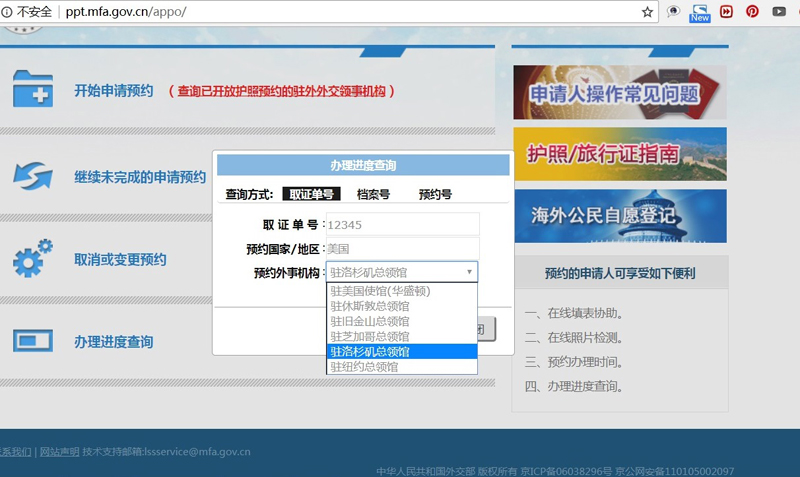
Task: Switch query method to 预约号
Action: click(435, 195)
